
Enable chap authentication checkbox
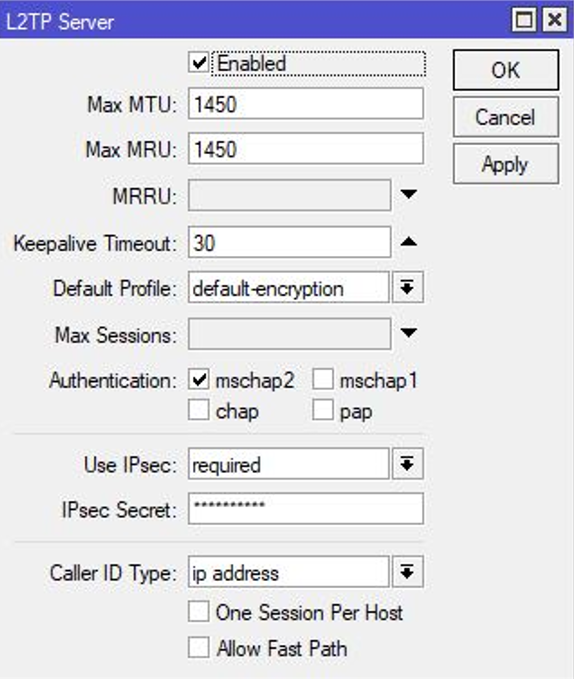(x=199, y=410)
